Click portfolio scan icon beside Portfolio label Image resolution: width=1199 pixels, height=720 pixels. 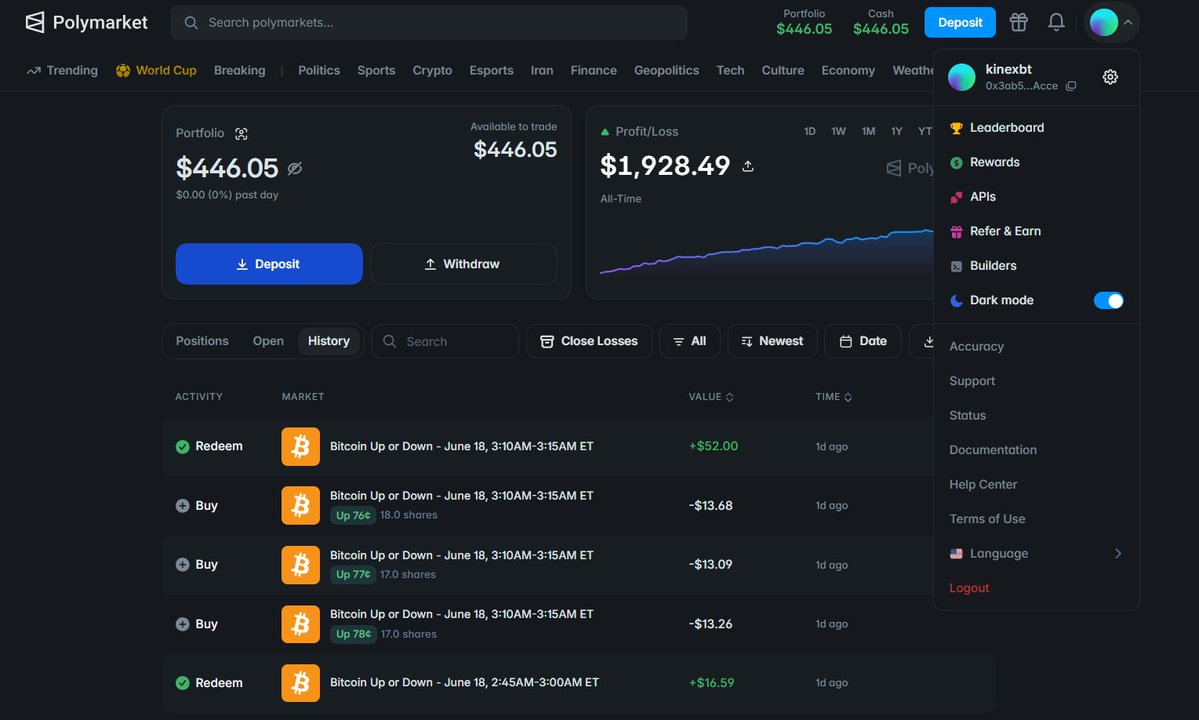pyautogui.click(x=242, y=134)
